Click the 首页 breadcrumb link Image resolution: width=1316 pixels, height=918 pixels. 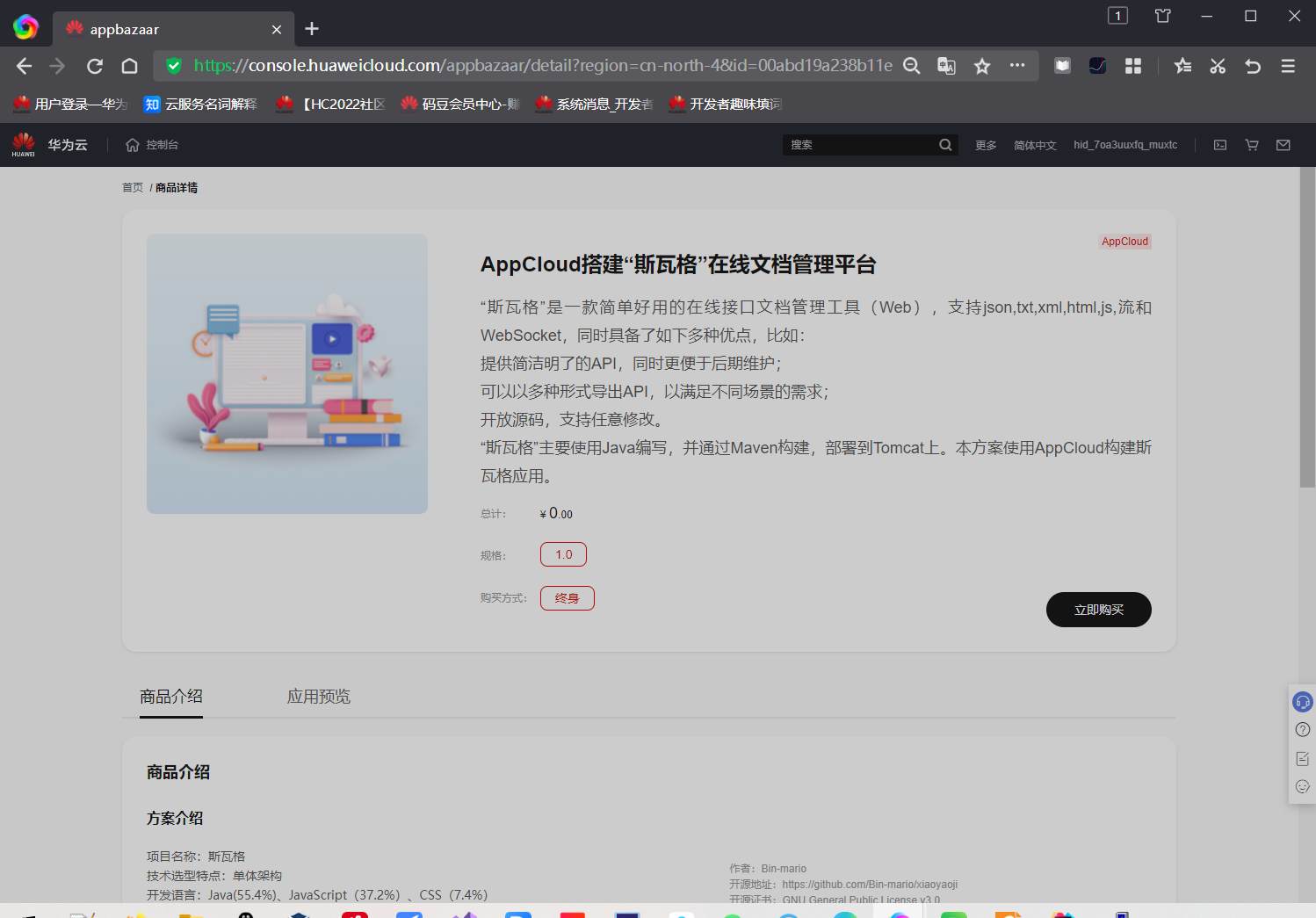133,188
